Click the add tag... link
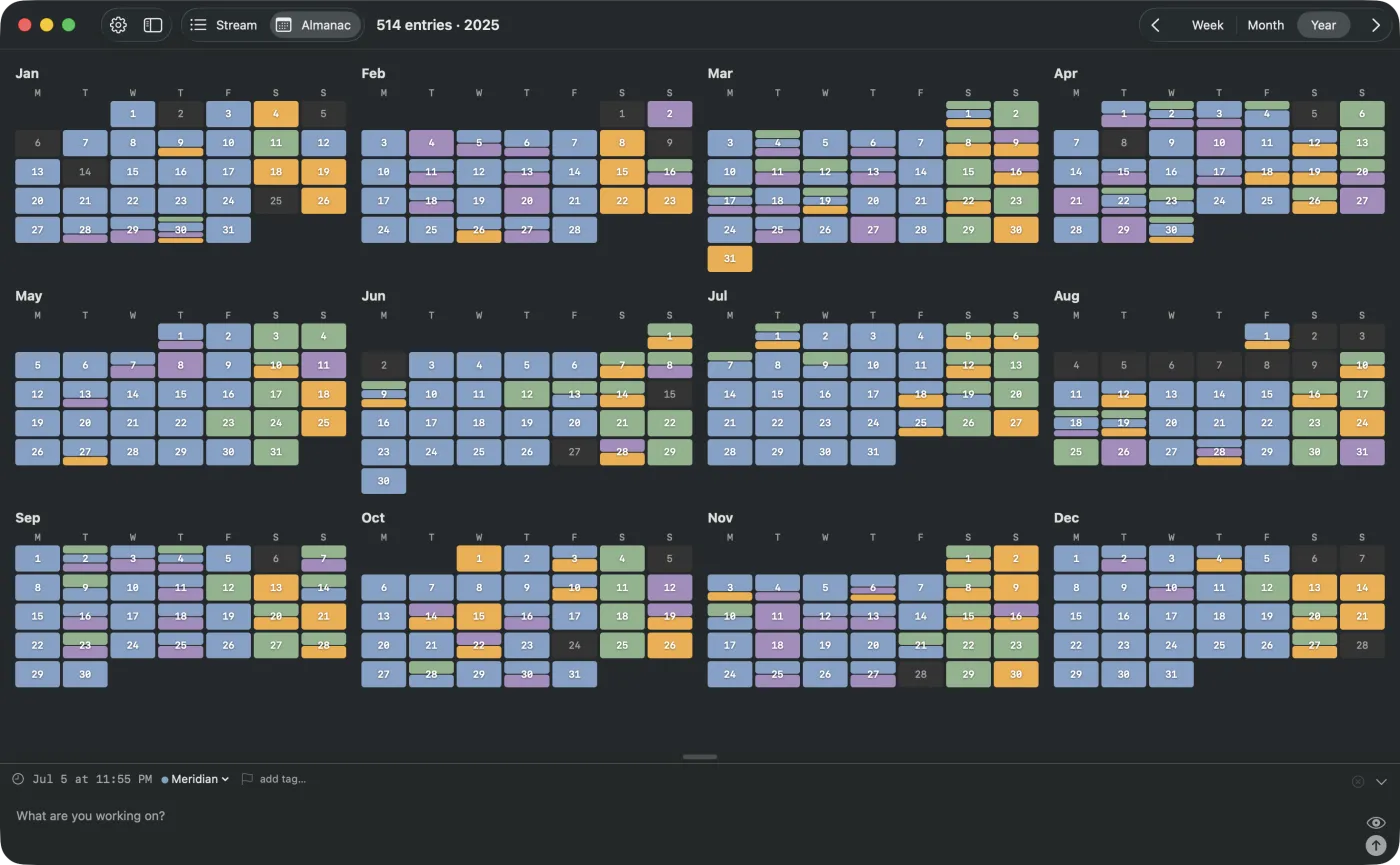Image resolution: width=1400 pixels, height=865 pixels. (x=282, y=779)
